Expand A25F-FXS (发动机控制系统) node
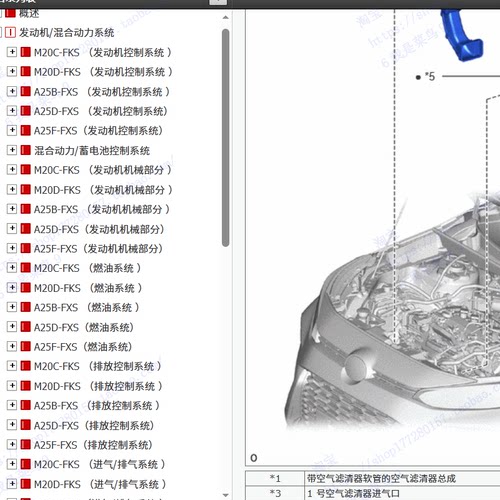 point(12,130)
